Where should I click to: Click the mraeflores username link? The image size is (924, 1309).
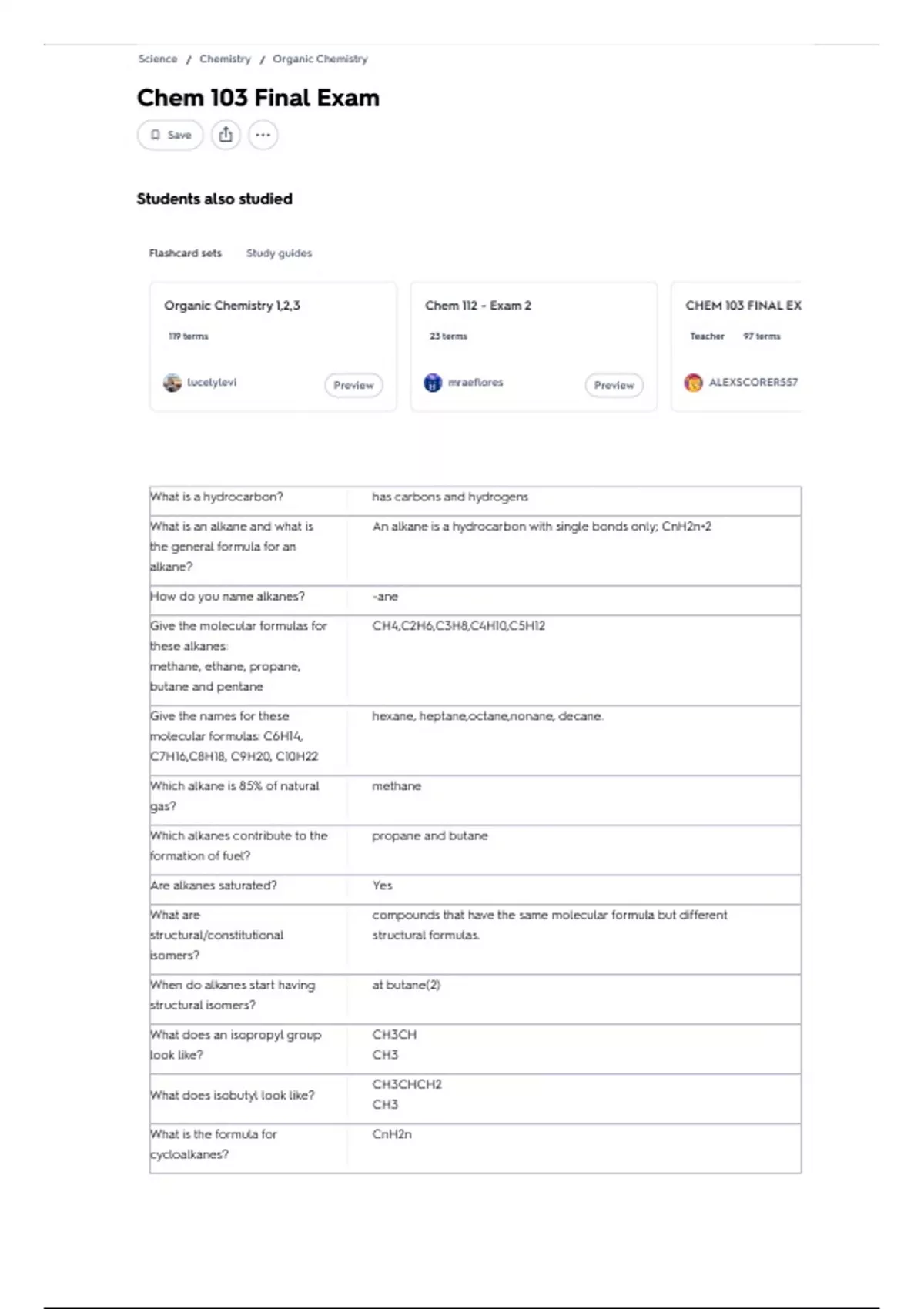point(475,383)
